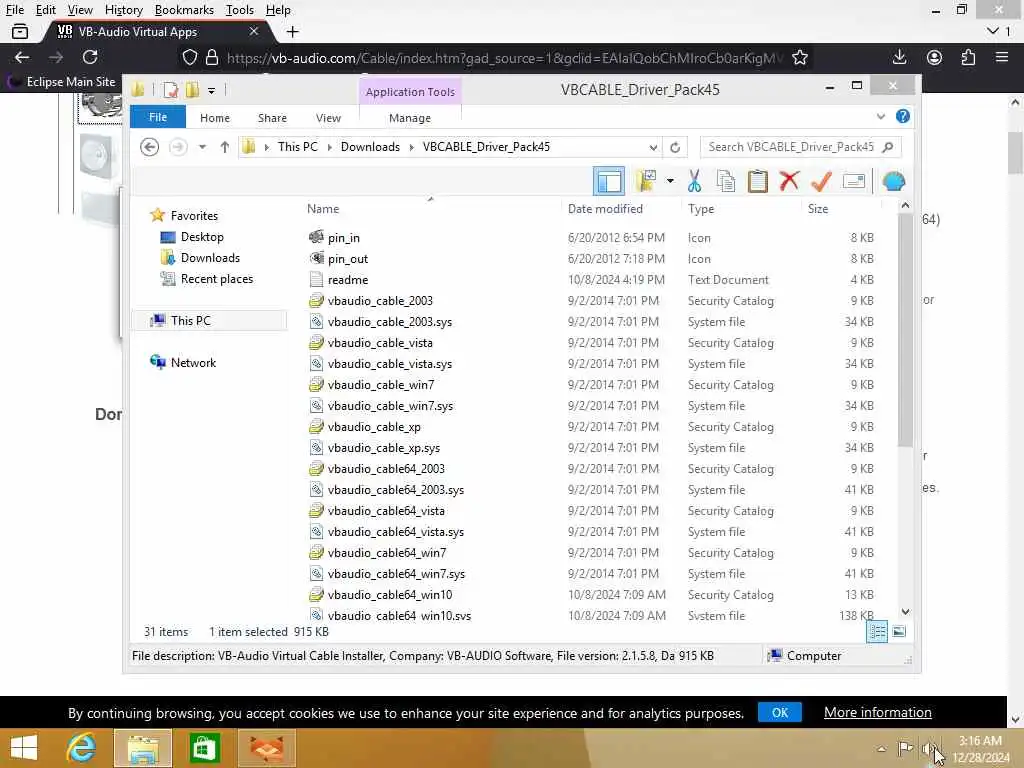Image resolution: width=1024 pixels, height=768 pixels.
Task: Toggle the navigation pane layout button
Action: click(x=609, y=182)
